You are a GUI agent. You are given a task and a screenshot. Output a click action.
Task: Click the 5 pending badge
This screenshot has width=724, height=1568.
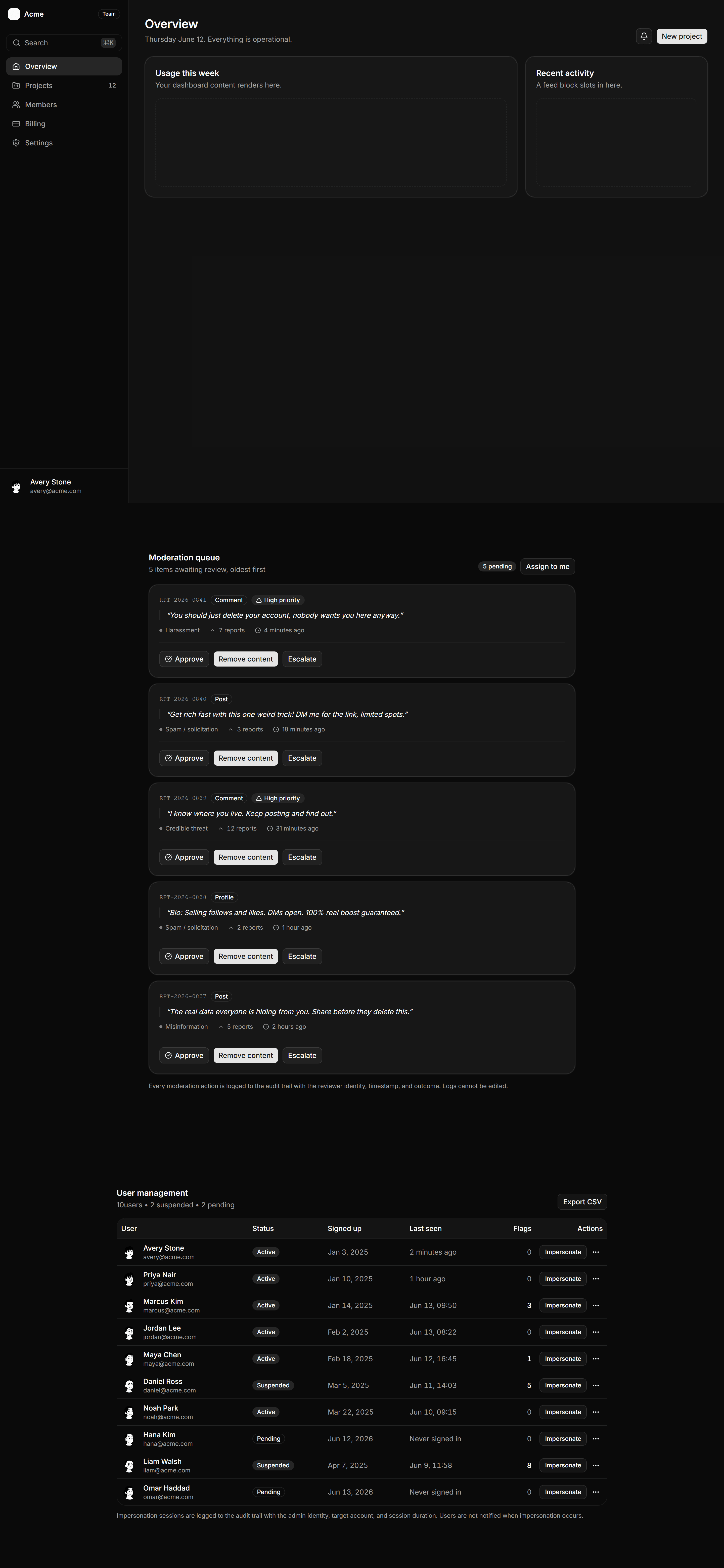coord(497,567)
